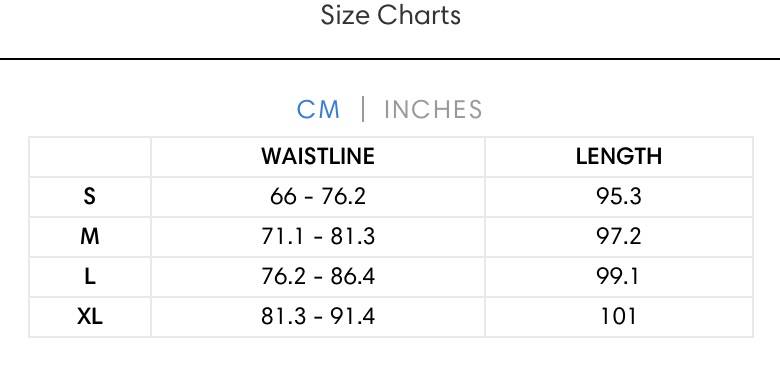
Task: Click the empty top-left table header cell
Action: pos(90,157)
